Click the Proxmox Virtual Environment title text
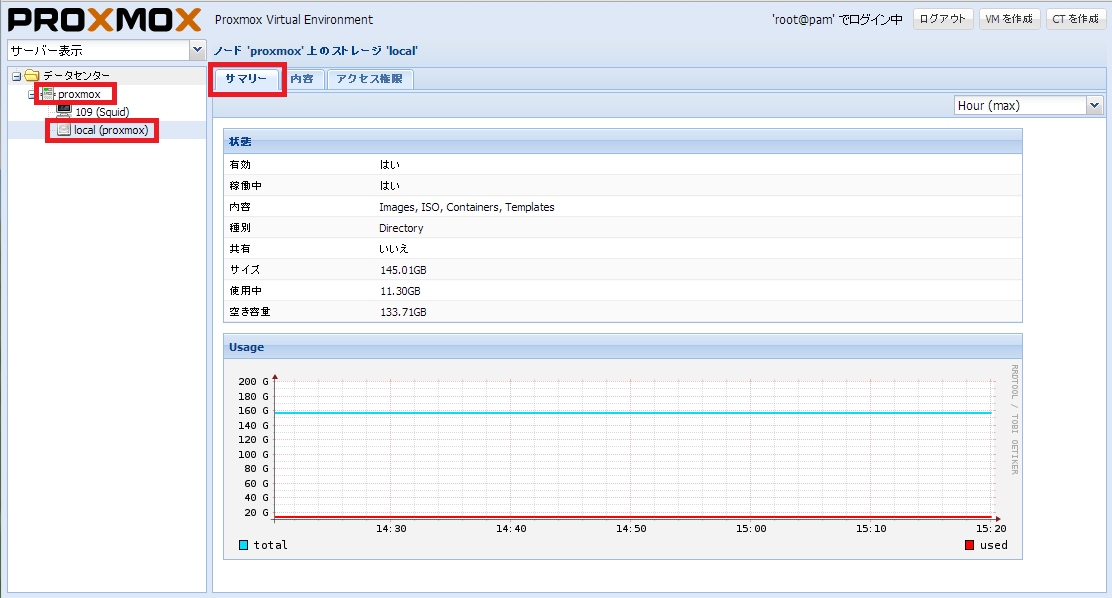 pos(294,20)
